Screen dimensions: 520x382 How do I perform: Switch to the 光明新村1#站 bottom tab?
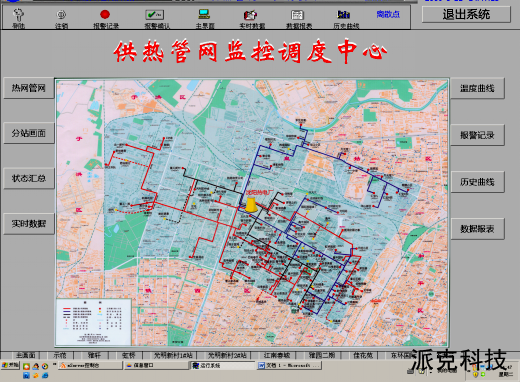click(x=173, y=355)
